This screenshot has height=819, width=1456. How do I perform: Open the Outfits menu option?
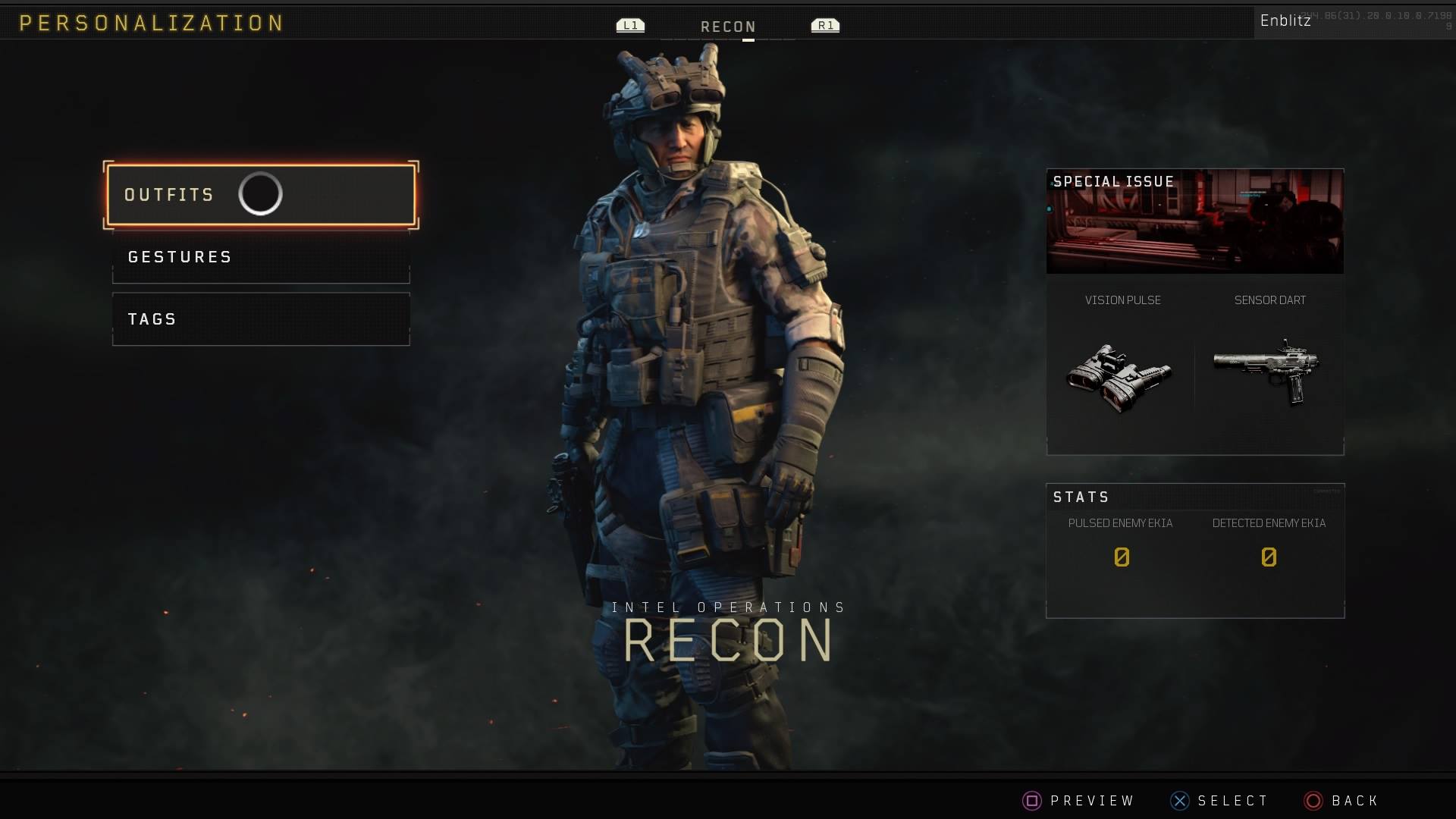tap(261, 195)
